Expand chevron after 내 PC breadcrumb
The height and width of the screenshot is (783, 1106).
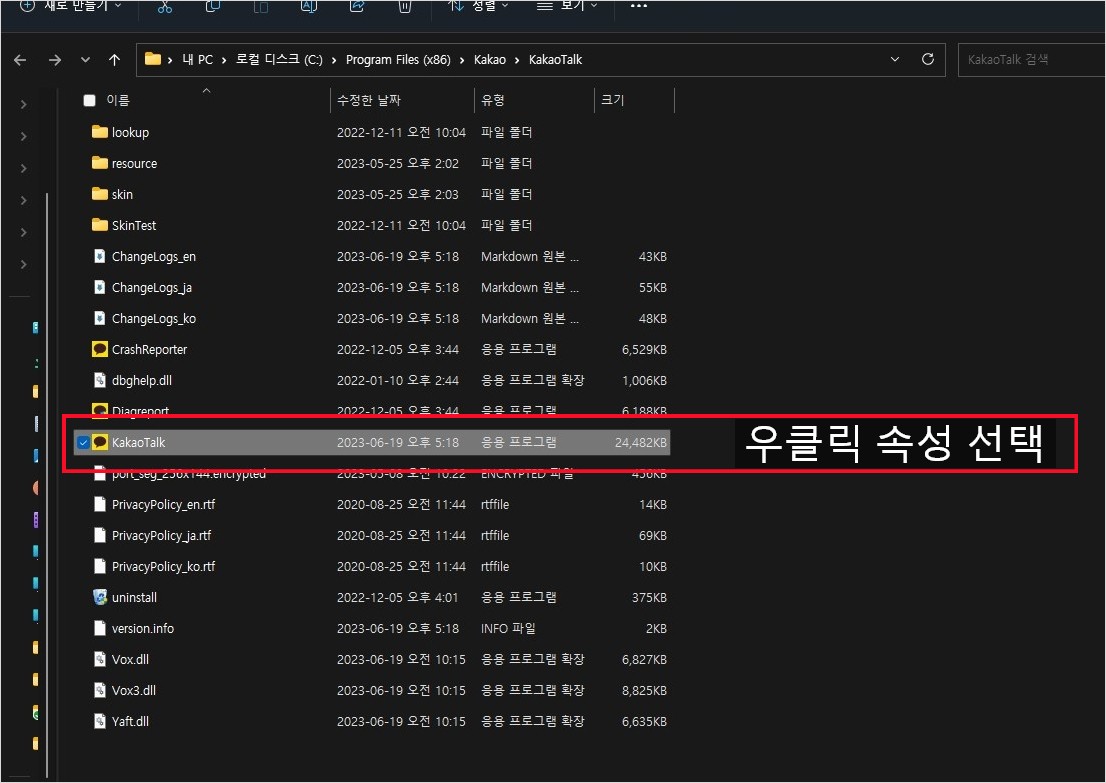click(x=224, y=60)
